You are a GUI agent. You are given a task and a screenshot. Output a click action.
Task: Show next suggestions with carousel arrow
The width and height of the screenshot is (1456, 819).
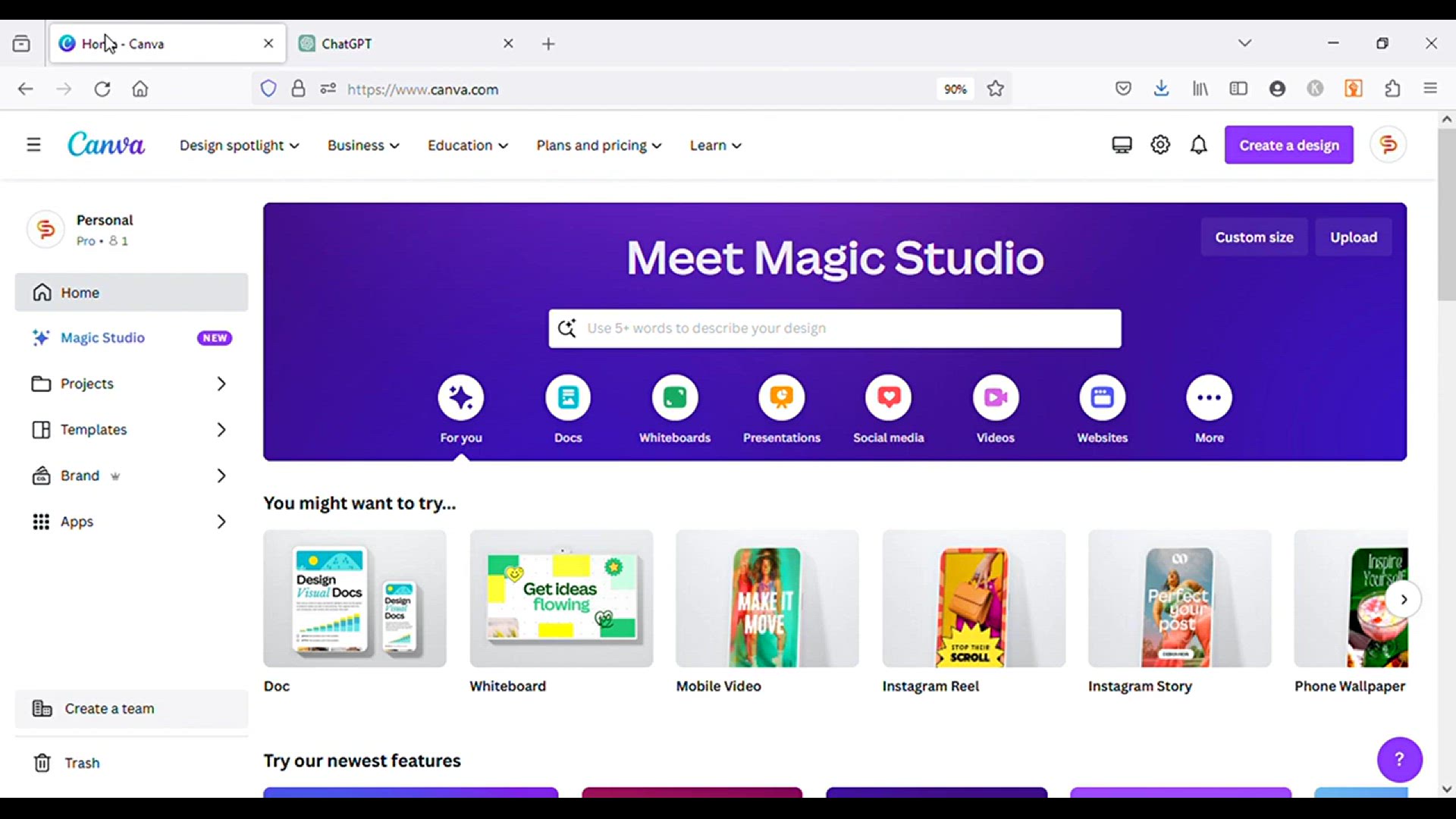tap(1404, 599)
